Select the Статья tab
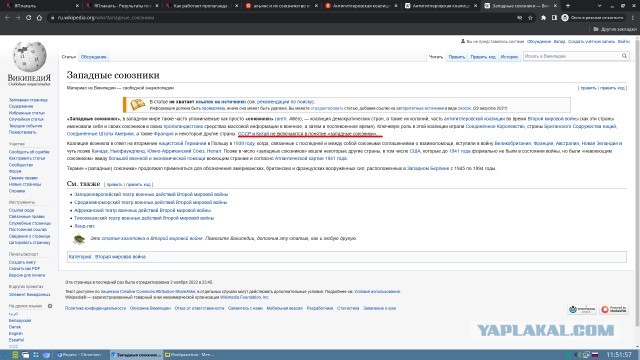 69,57
